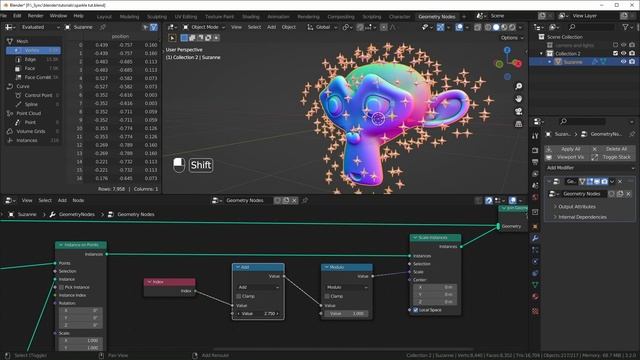This screenshot has width=640, height=360.
Task: Open the Object Mode dropdown
Action: [x=204, y=27]
